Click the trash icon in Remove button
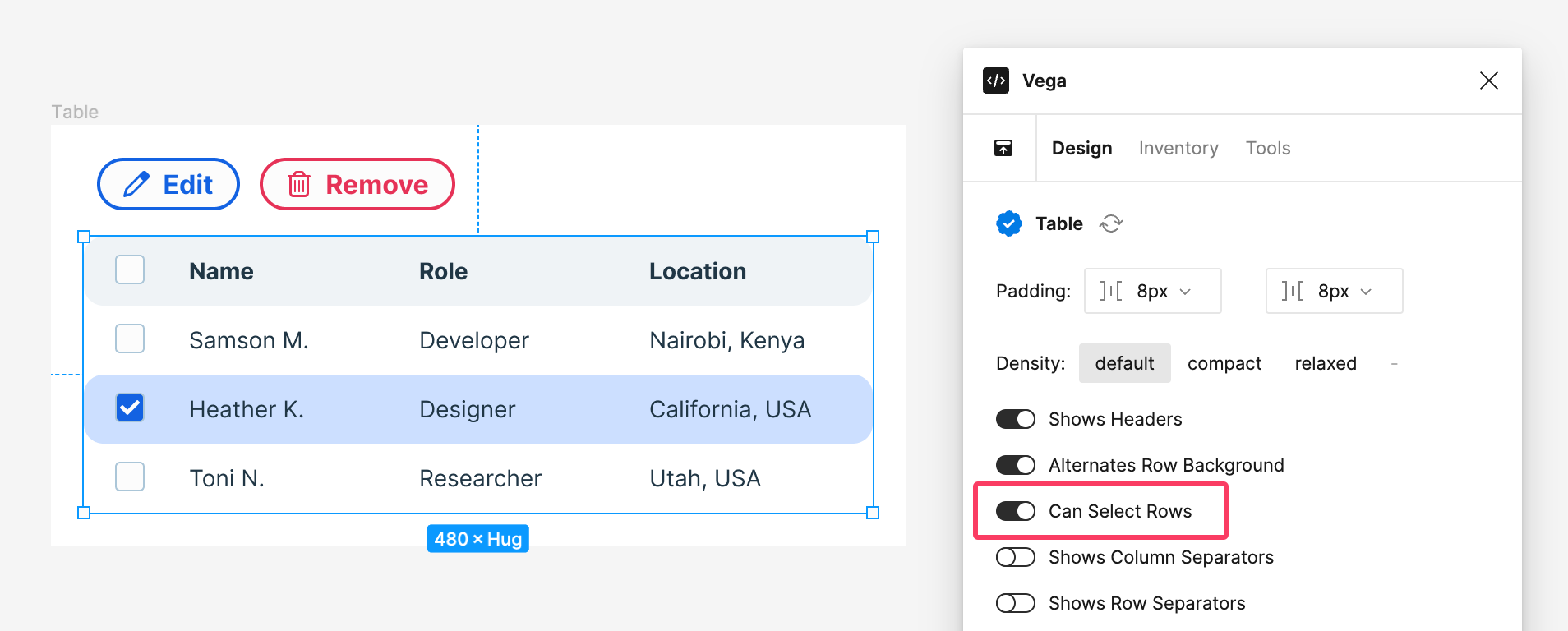 299,184
